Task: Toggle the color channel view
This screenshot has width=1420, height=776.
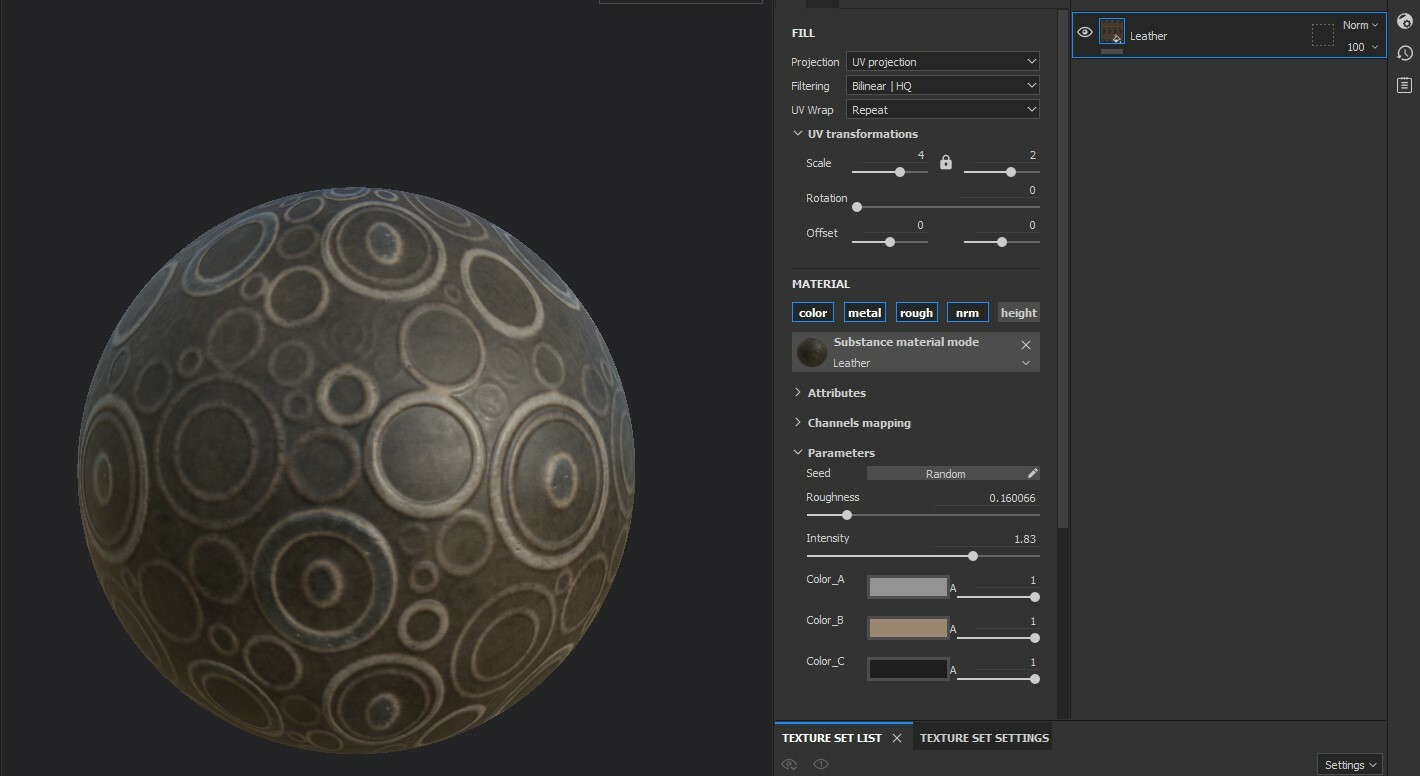Action: coord(812,311)
